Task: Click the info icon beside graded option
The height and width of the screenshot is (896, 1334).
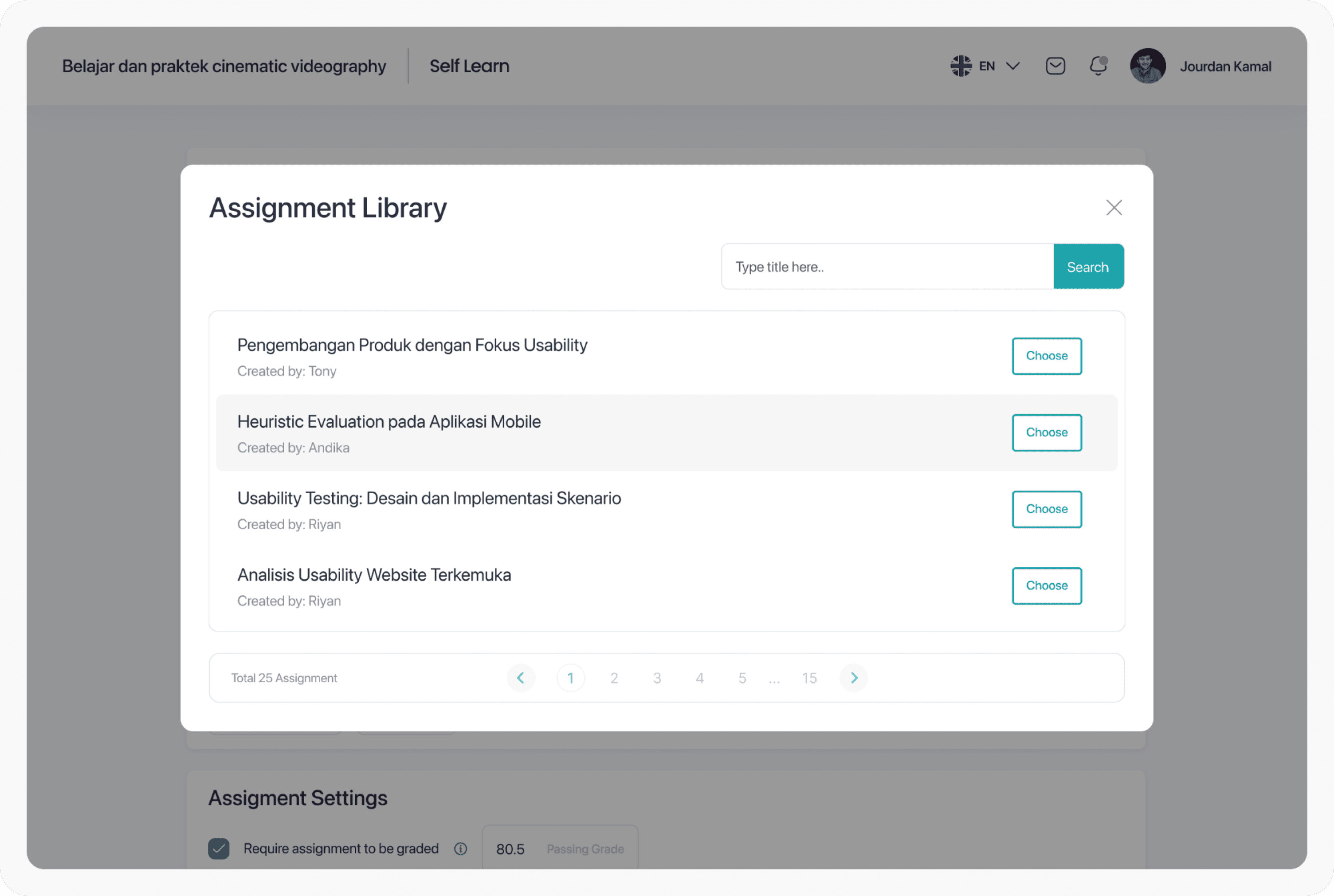Action: (460, 849)
